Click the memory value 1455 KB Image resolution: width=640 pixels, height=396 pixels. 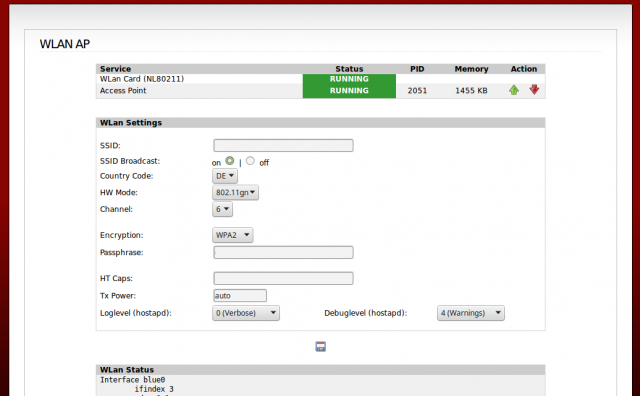coord(471,91)
